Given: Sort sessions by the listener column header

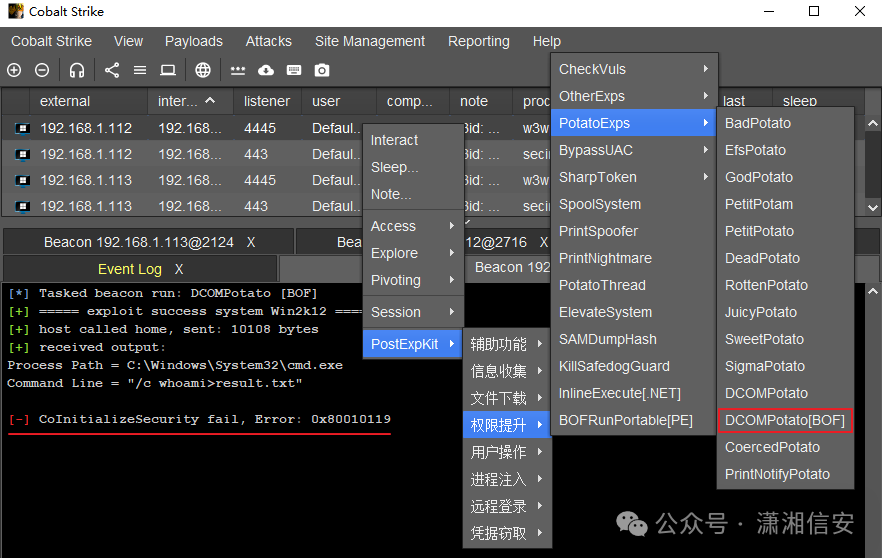Looking at the screenshot, I should coord(267,101).
